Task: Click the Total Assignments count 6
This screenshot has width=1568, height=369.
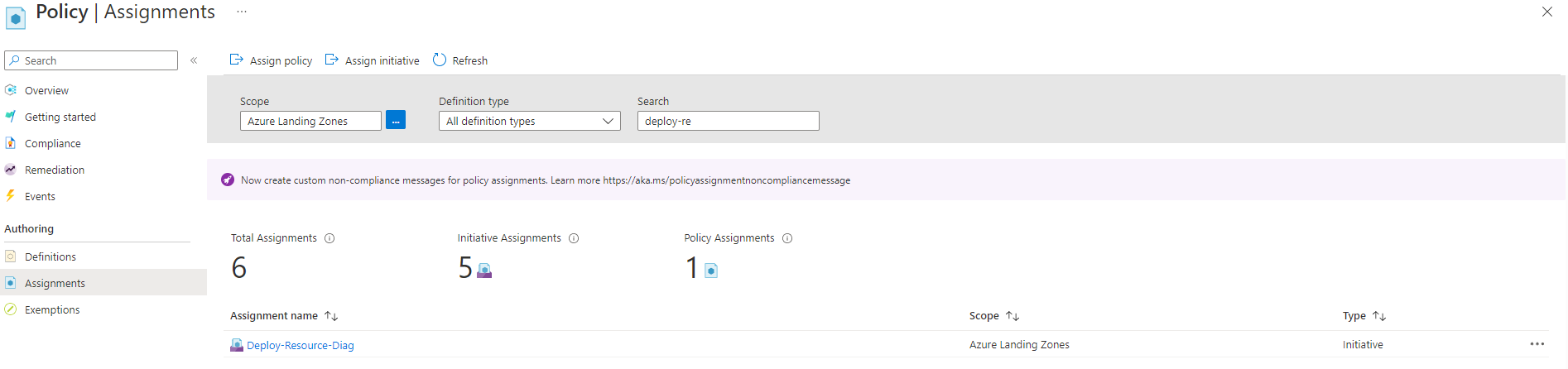Action: [x=239, y=267]
